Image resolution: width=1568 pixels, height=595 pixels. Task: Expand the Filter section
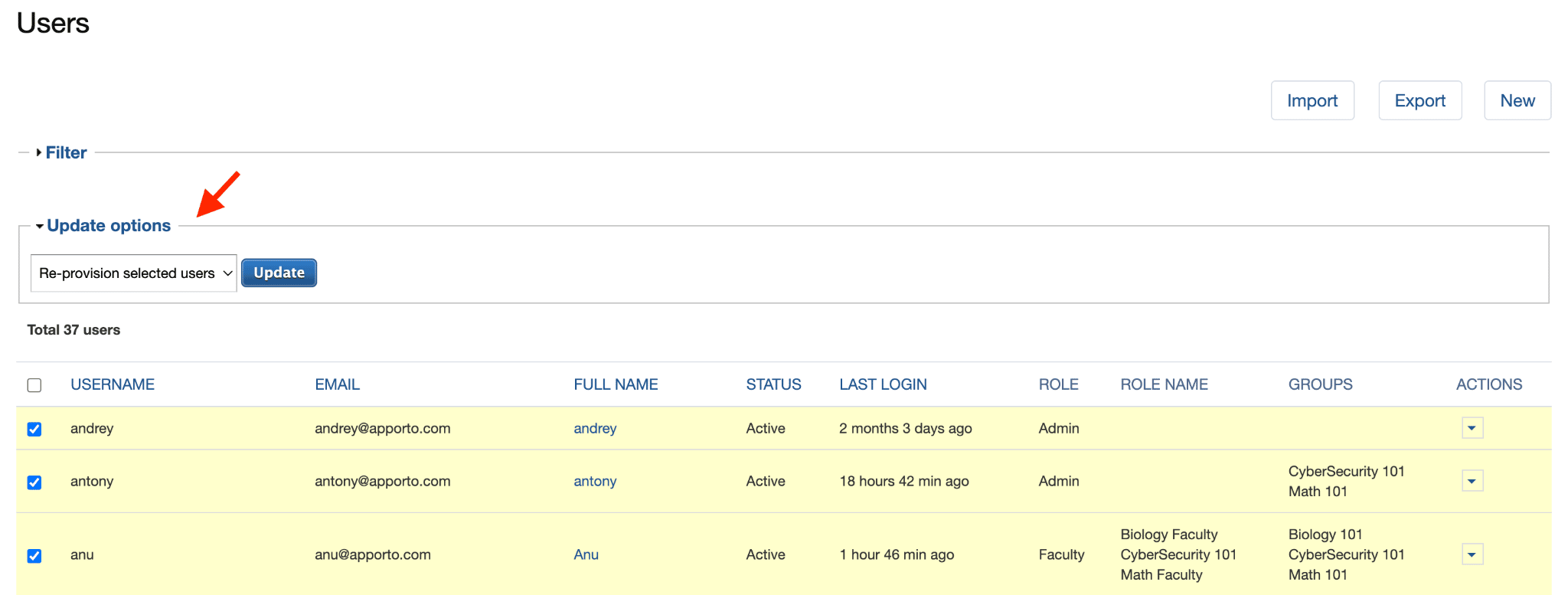click(66, 152)
